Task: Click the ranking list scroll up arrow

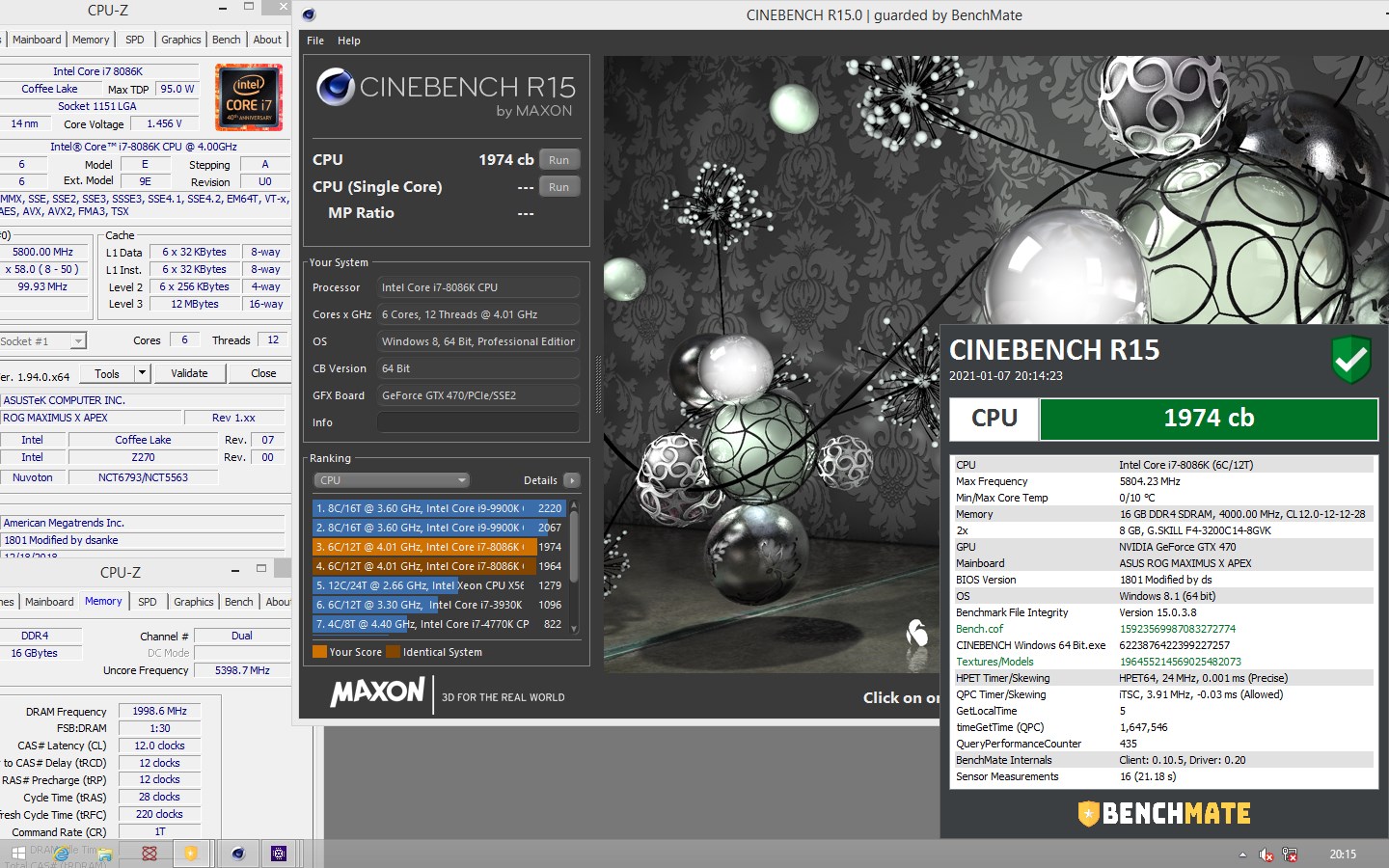Action: 575,505
